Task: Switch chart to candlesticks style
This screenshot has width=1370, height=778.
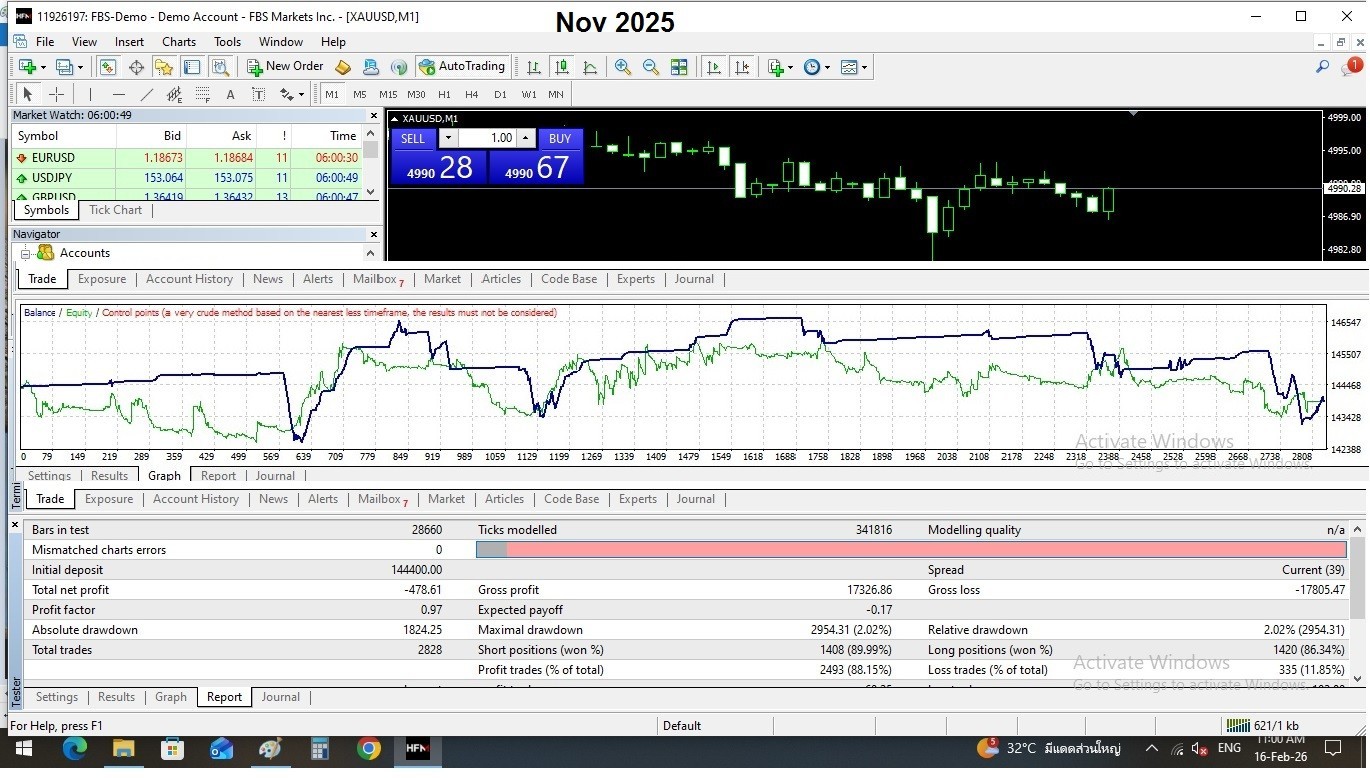Action: [562, 67]
